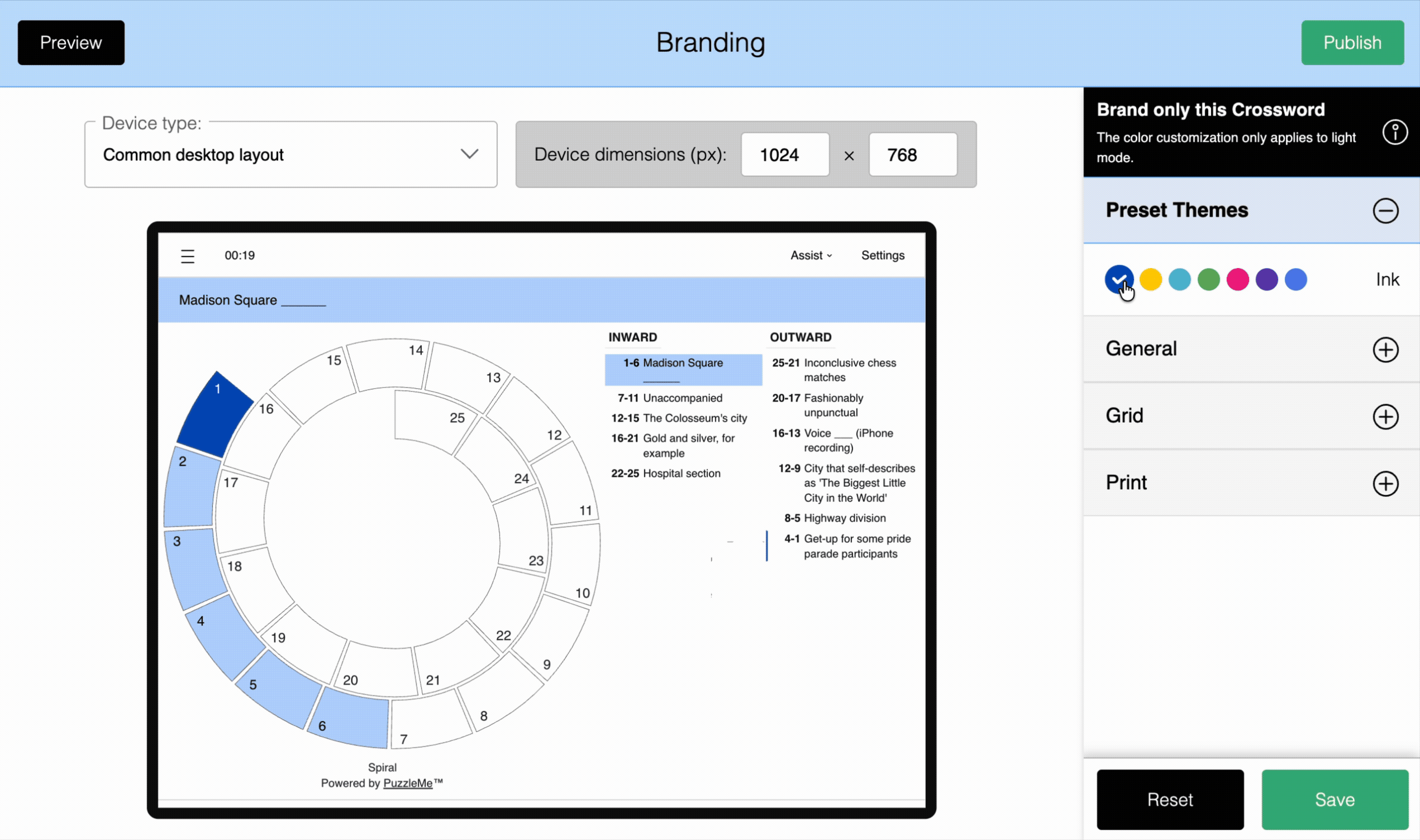Select inward clue 7-11 Unaccompanied
1420x840 pixels.
(x=683, y=398)
